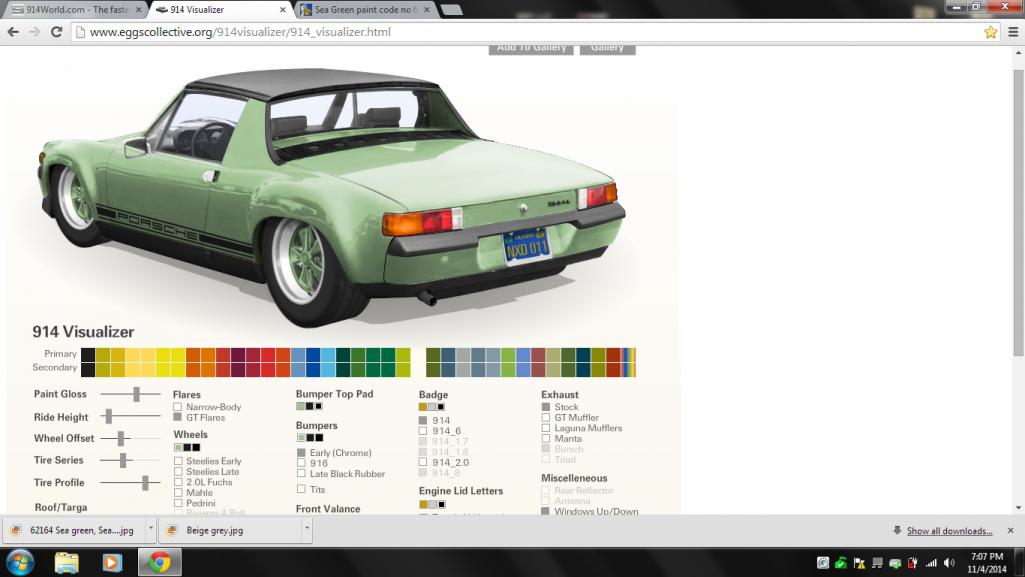Open the downloaded Beige grey.jpg file
The height and width of the screenshot is (577, 1025).
point(229,531)
